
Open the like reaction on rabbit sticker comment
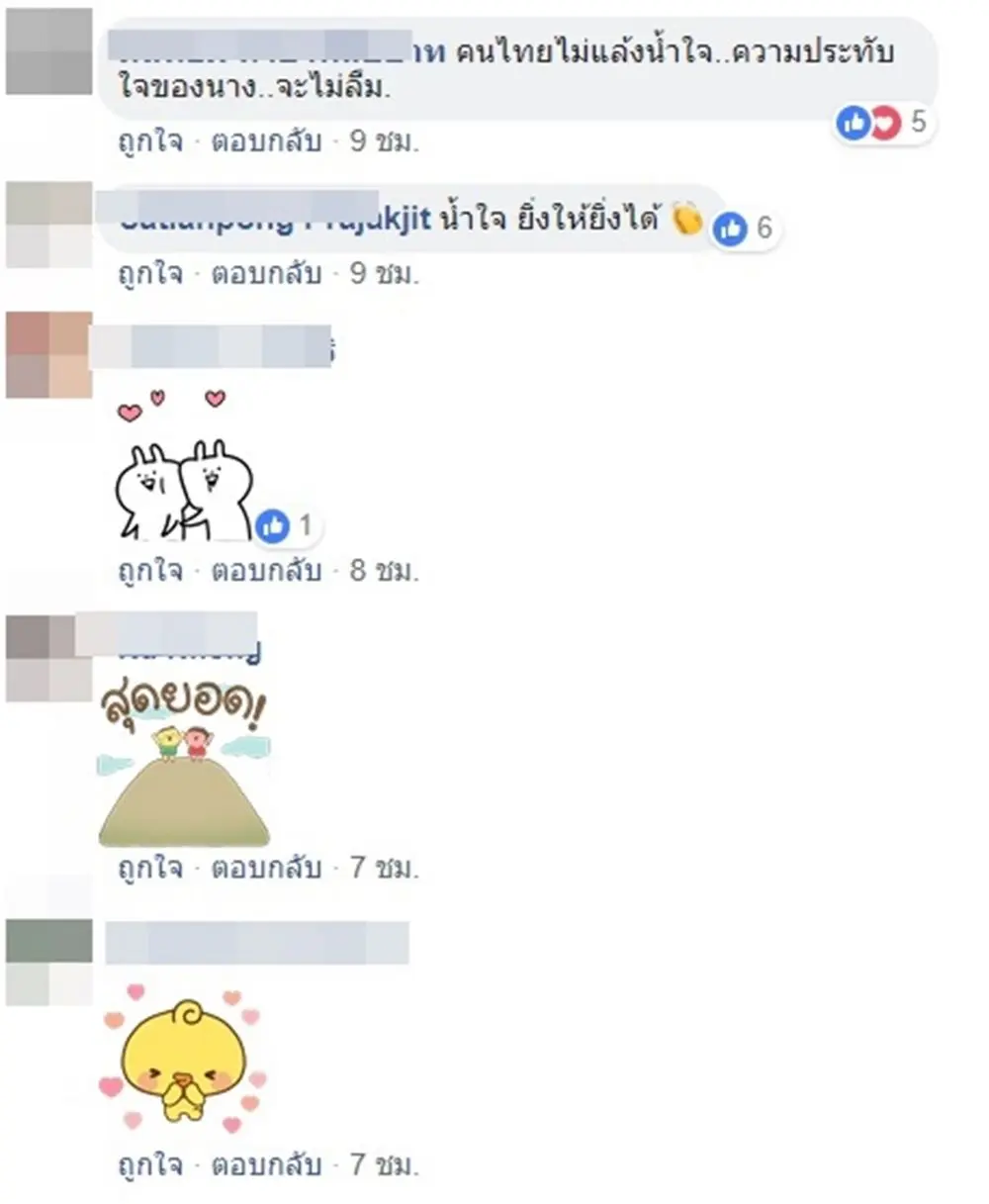point(288,527)
